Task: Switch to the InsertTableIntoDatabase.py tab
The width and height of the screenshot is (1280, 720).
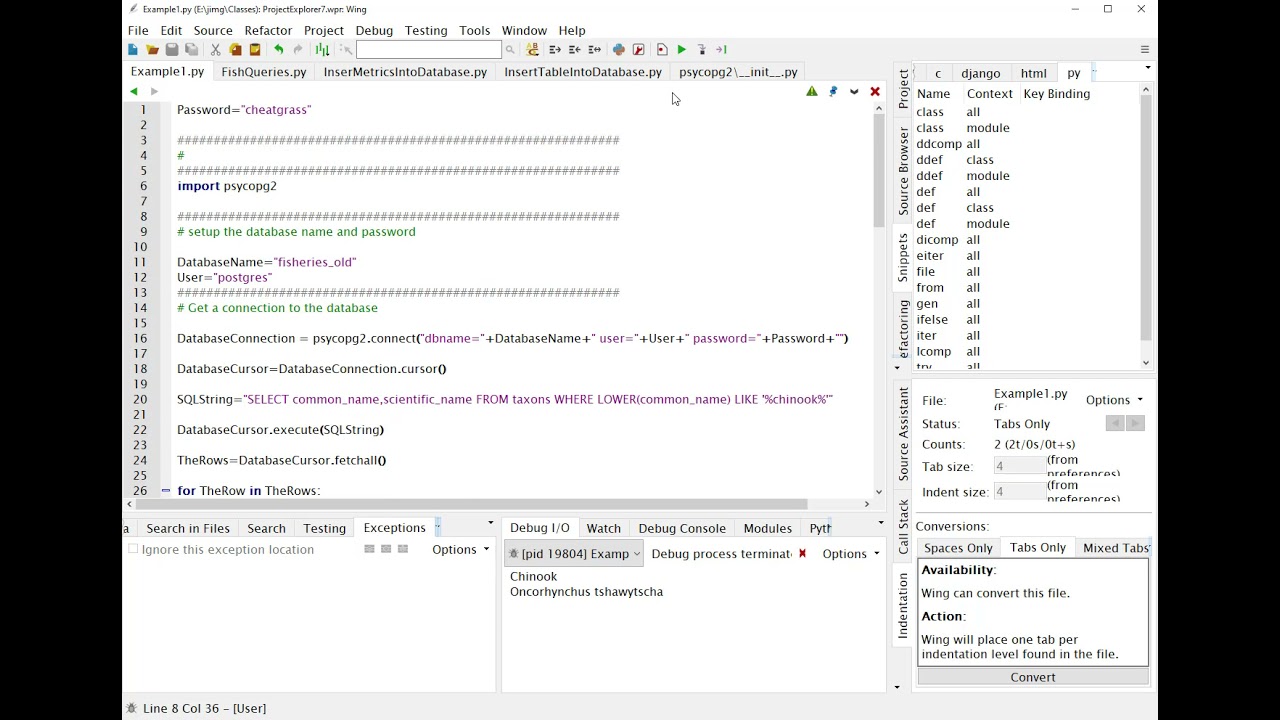Action: pyautogui.click(x=583, y=72)
